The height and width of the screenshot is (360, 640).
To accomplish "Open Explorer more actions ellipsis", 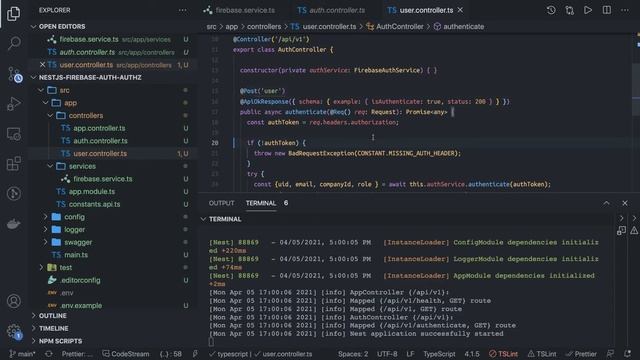I will click(182, 10).
